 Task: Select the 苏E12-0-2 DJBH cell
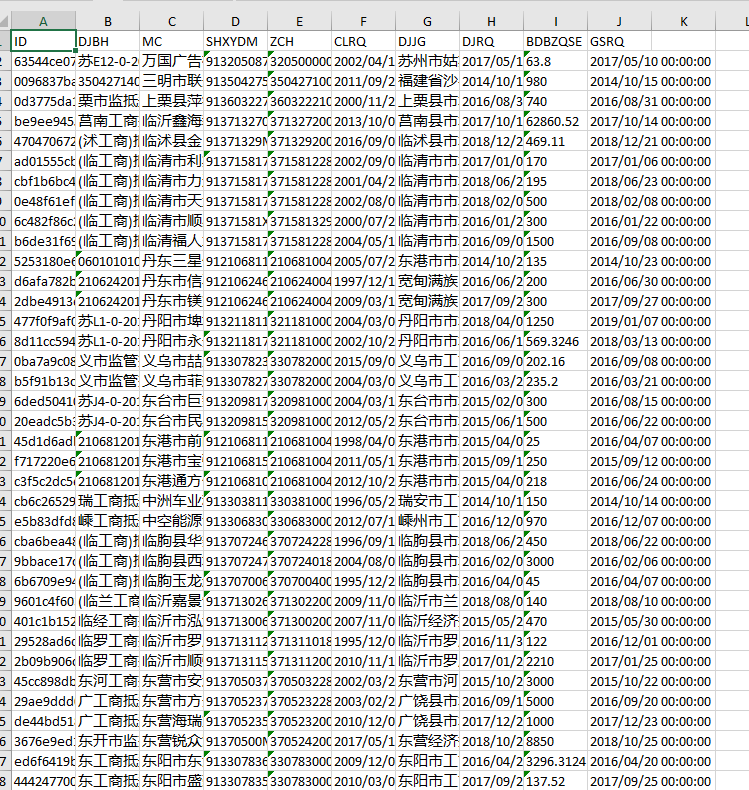pos(108,61)
